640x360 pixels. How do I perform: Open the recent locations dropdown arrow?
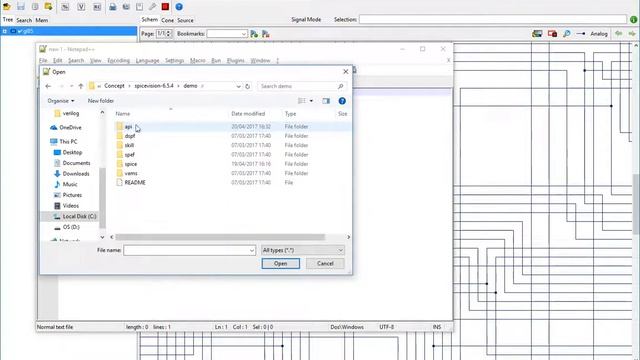coord(71,86)
